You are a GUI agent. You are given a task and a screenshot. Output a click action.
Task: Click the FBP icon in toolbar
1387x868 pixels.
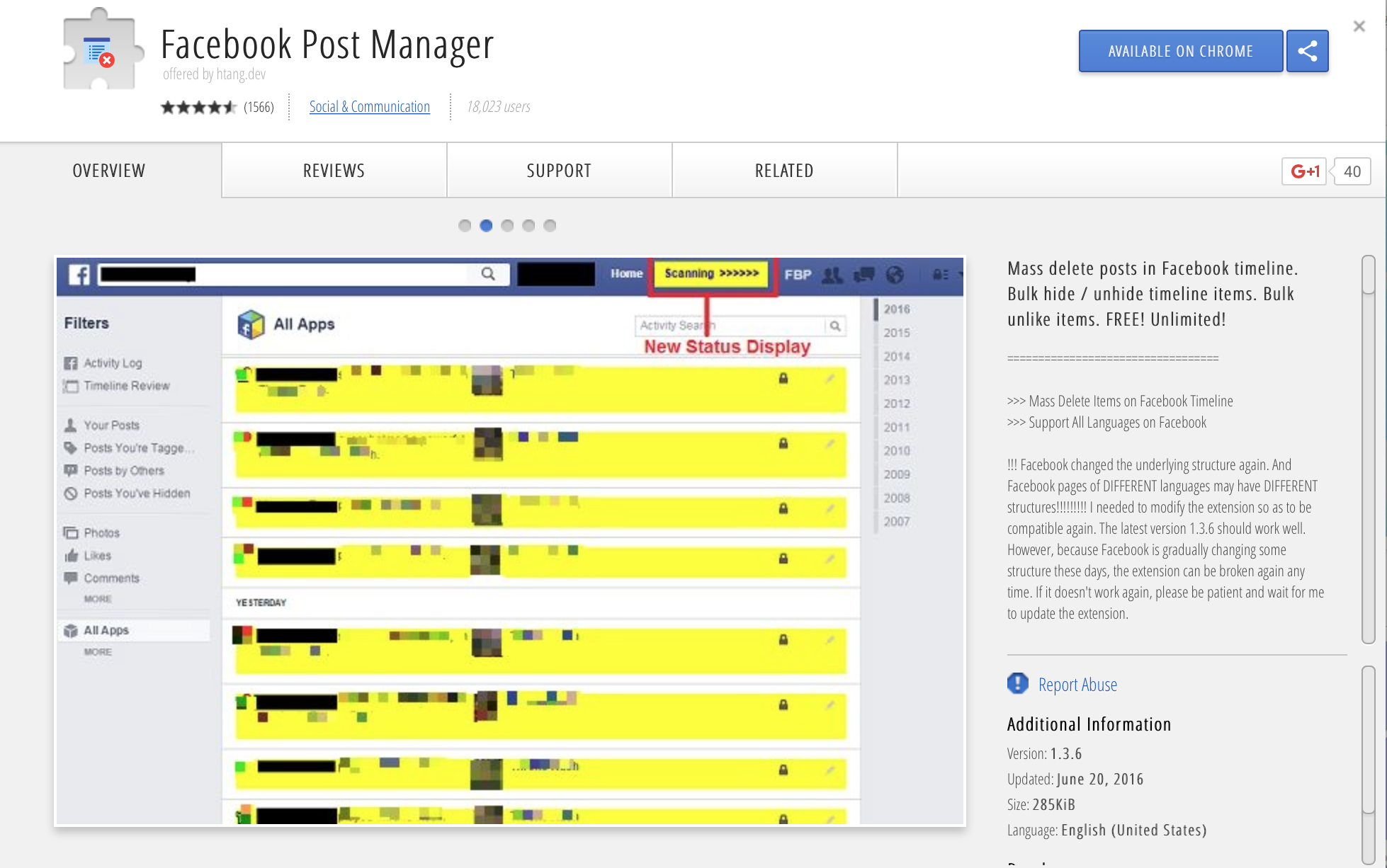(798, 273)
